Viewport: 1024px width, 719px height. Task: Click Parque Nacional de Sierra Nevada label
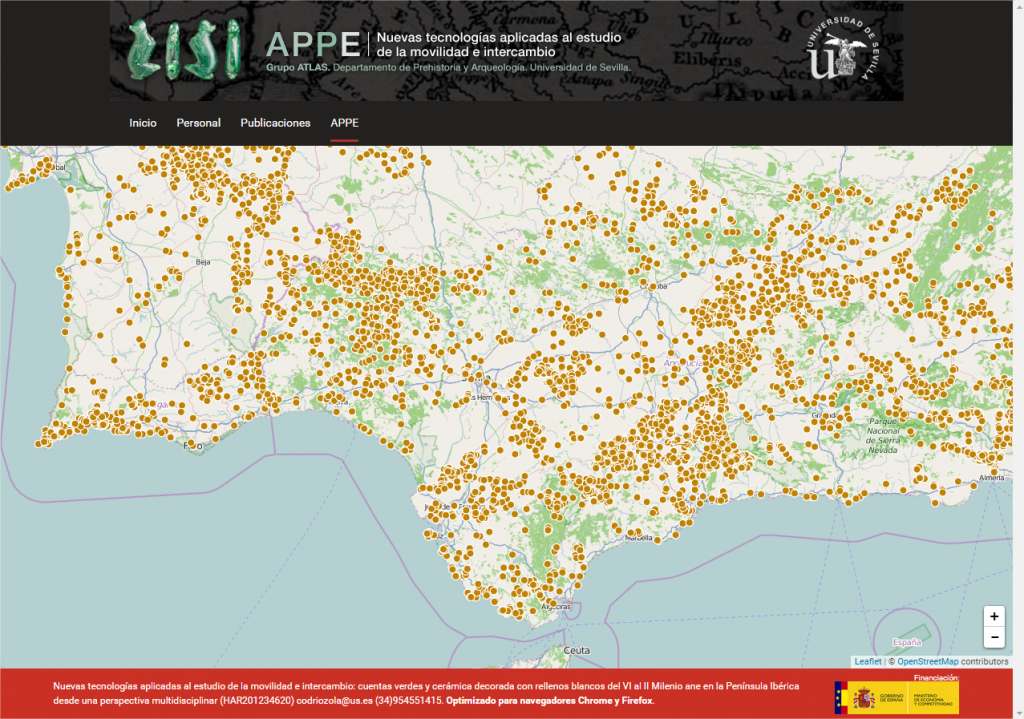[884, 436]
